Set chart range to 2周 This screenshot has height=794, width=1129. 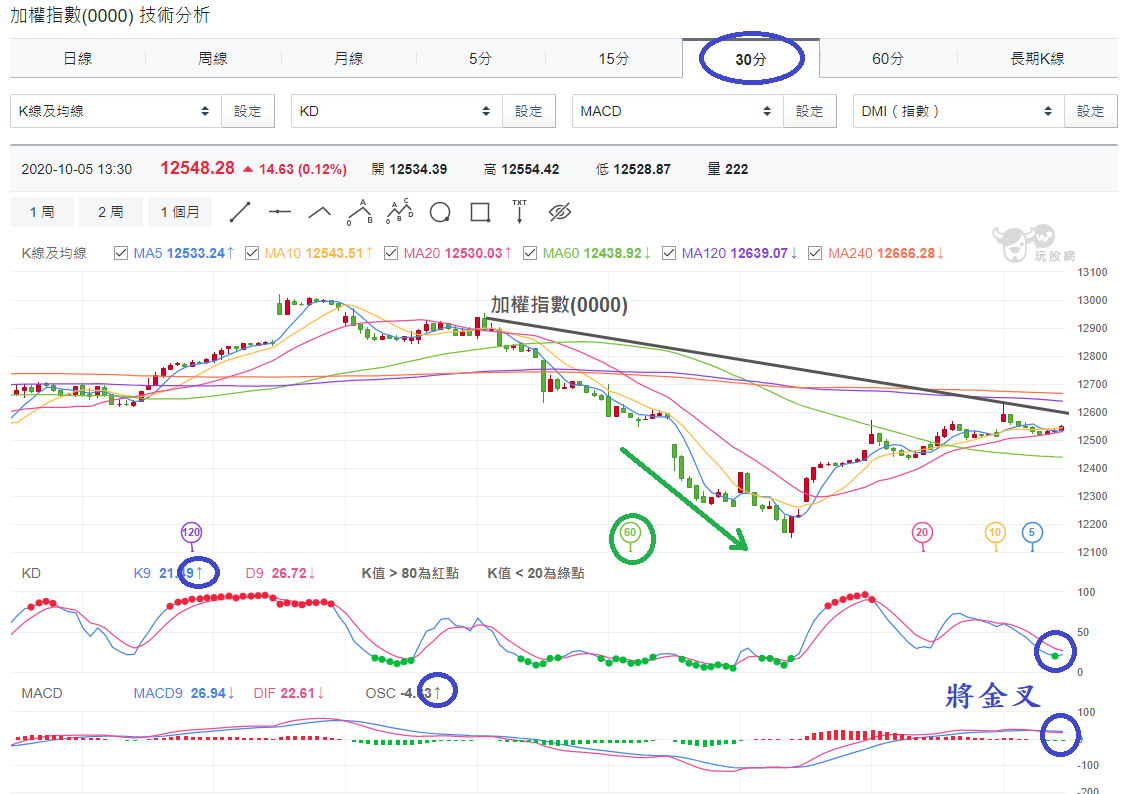pos(111,212)
